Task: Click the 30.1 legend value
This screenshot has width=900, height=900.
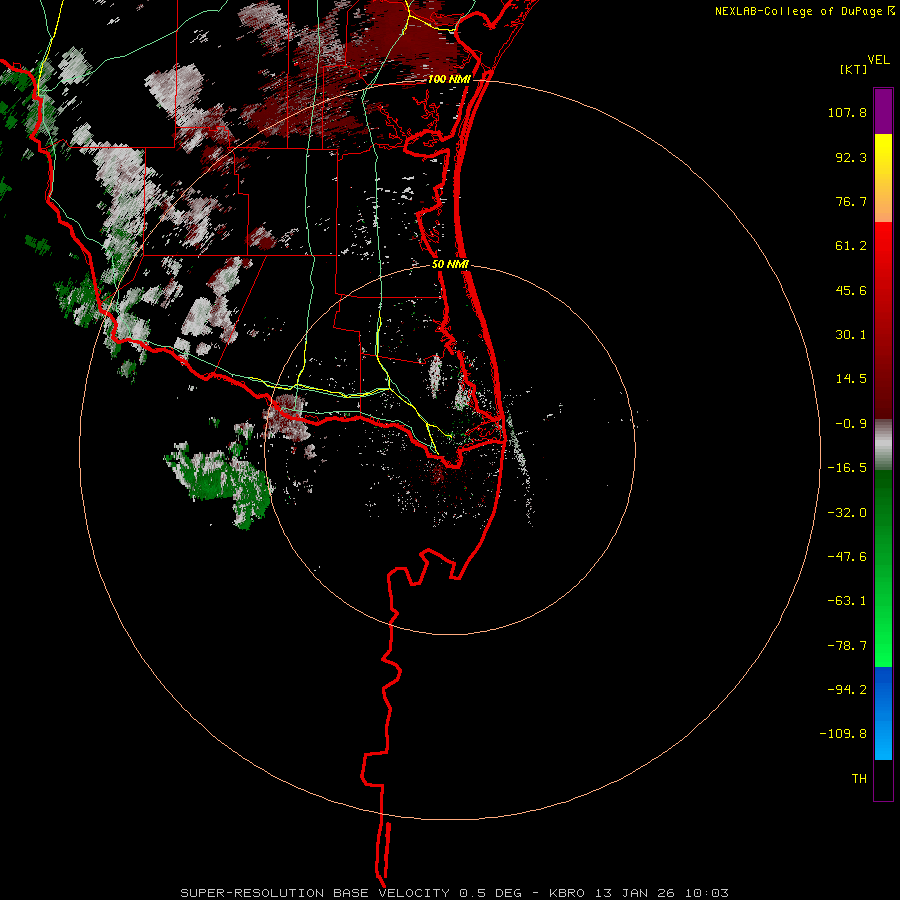Action: pyautogui.click(x=851, y=335)
